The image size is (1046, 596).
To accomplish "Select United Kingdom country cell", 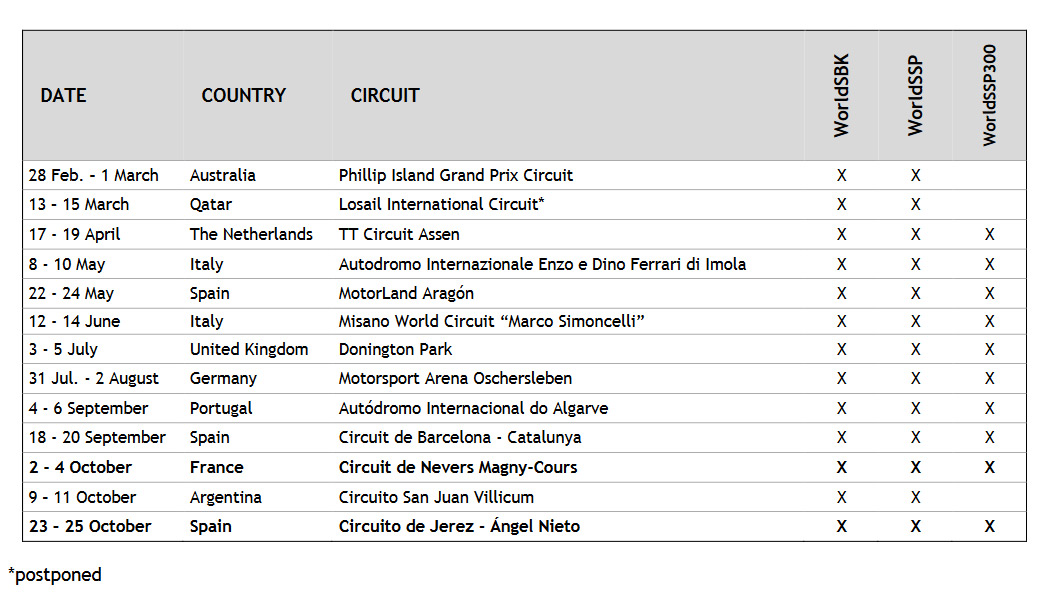I will point(249,349).
